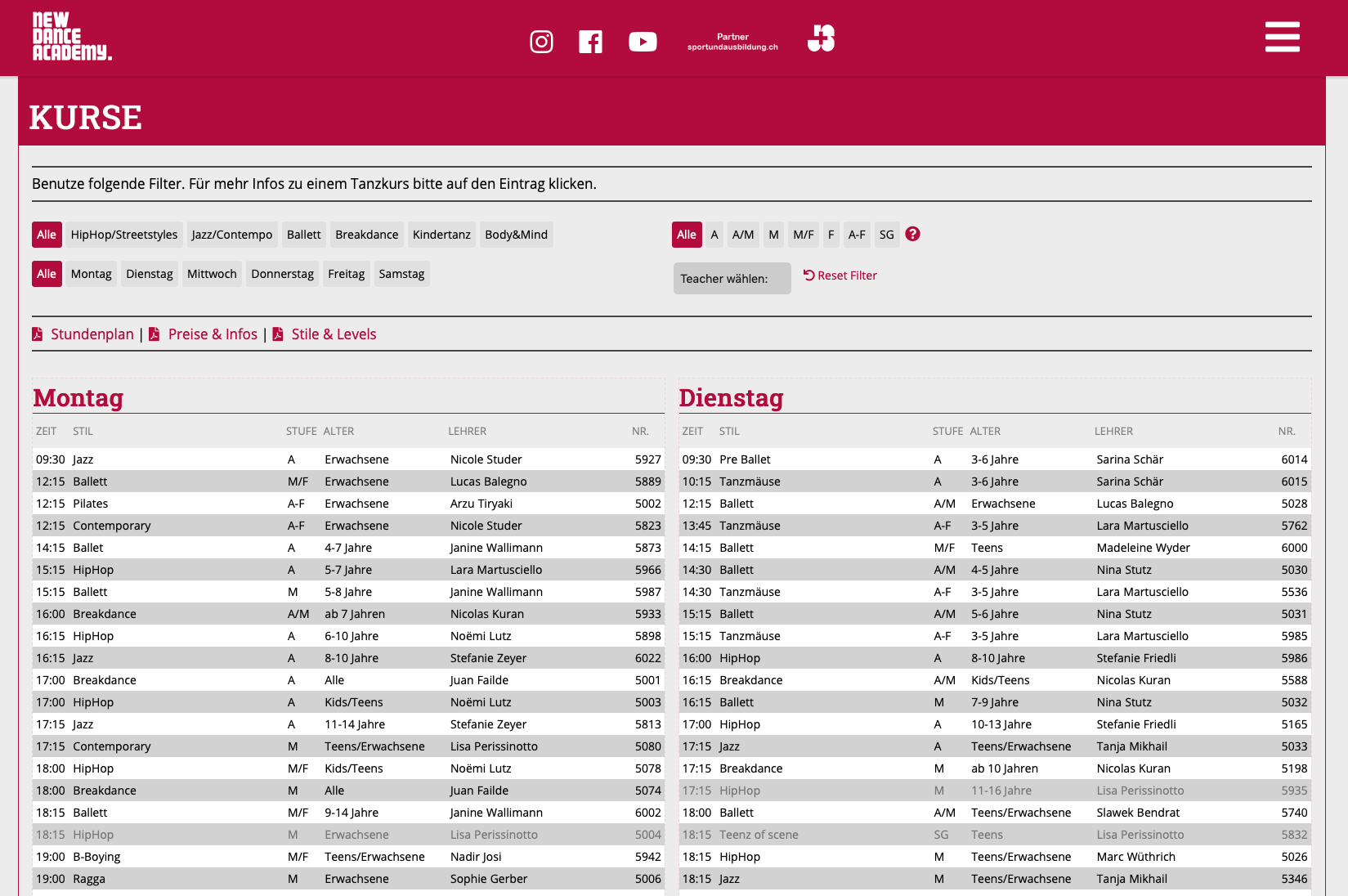
Task: Open the hamburger menu
Action: (1282, 38)
